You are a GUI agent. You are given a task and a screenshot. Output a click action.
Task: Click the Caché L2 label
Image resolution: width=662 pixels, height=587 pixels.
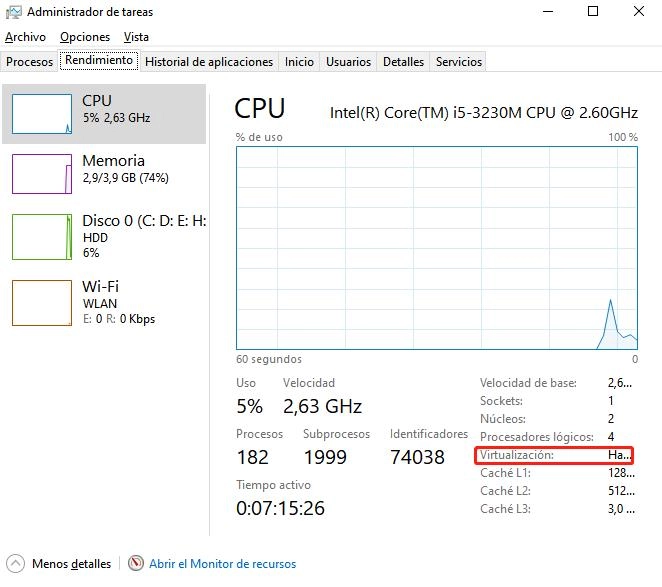point(505,491)
